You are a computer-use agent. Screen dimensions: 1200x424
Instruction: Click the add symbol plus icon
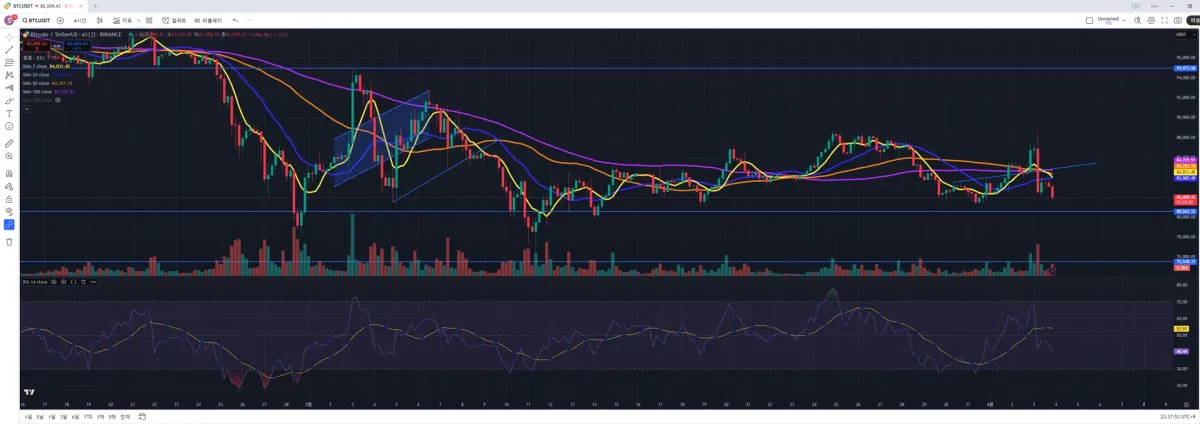click(x=60, y=20)
